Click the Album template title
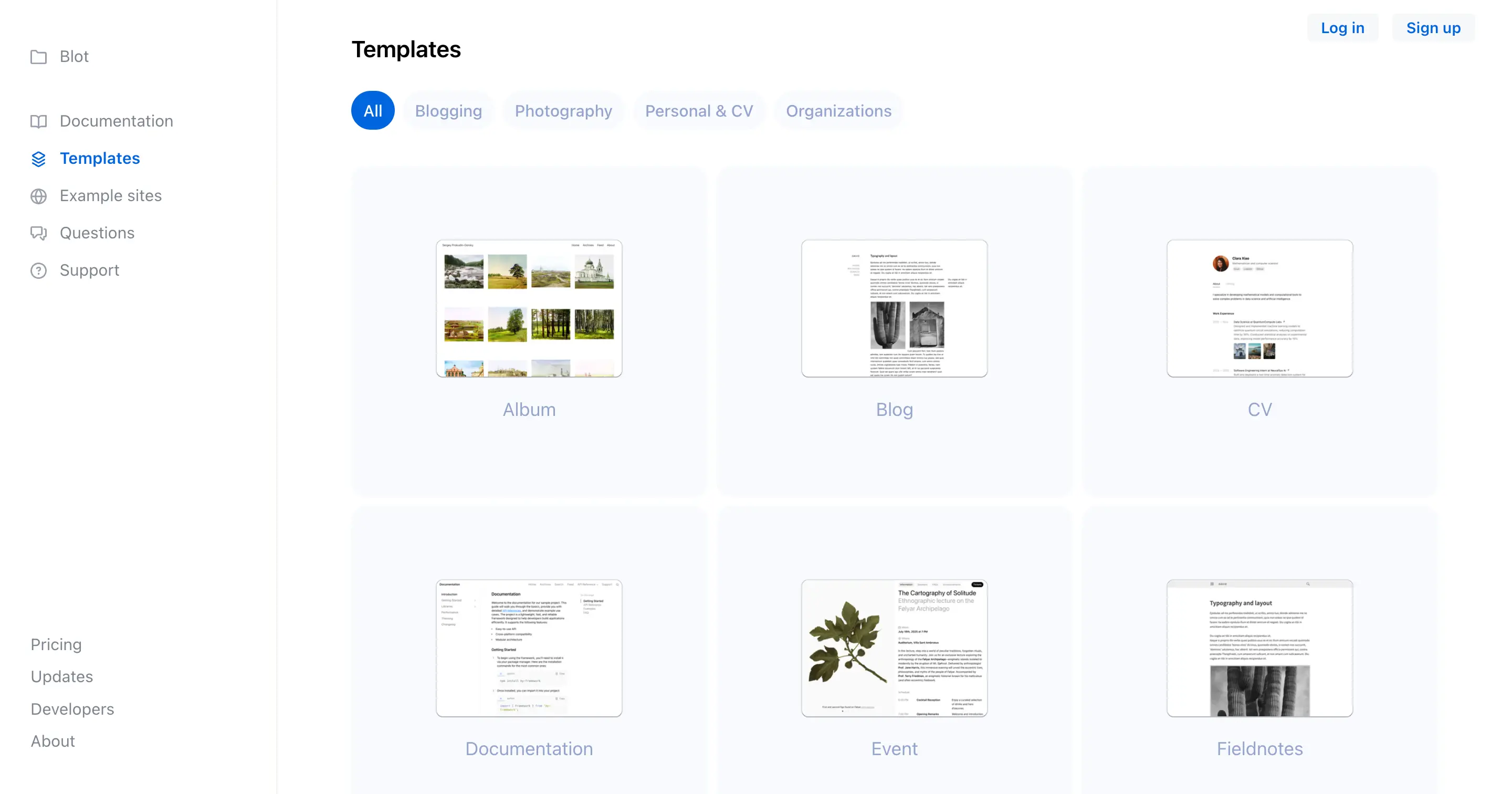 click(x=529, y=409)
